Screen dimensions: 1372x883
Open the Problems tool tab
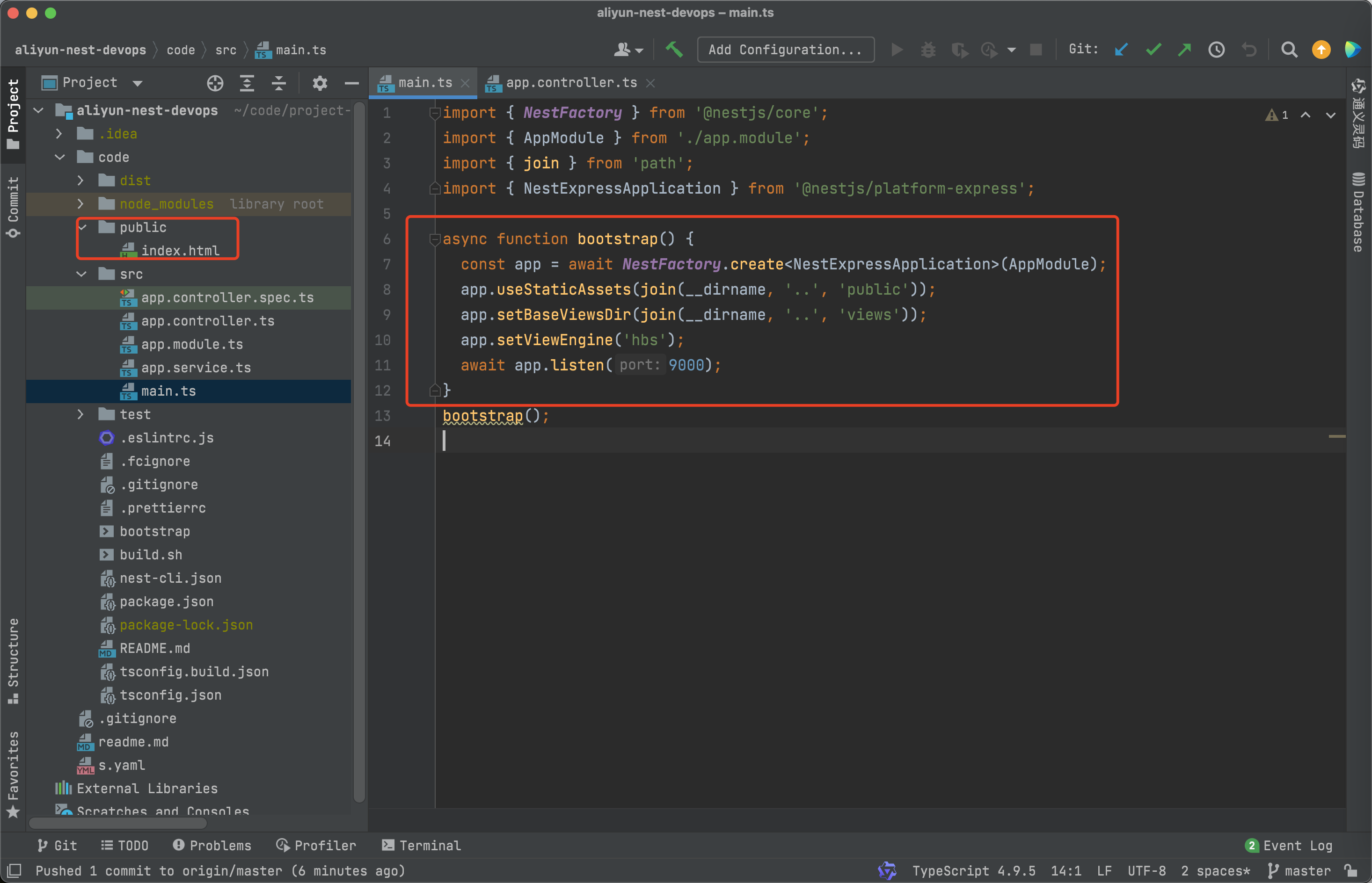[x=212, y=846]
